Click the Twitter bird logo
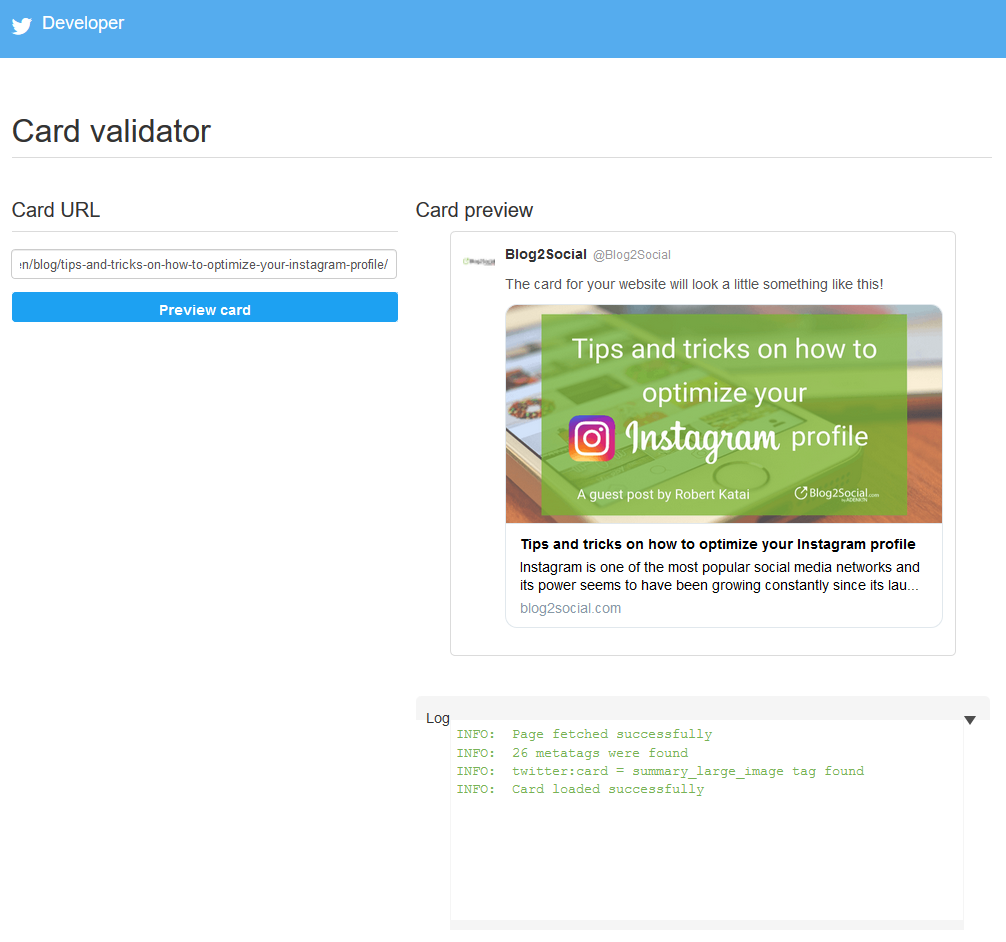Image resolution: width=1006 pixels, height=942 pixels. [x=22, y=26]
